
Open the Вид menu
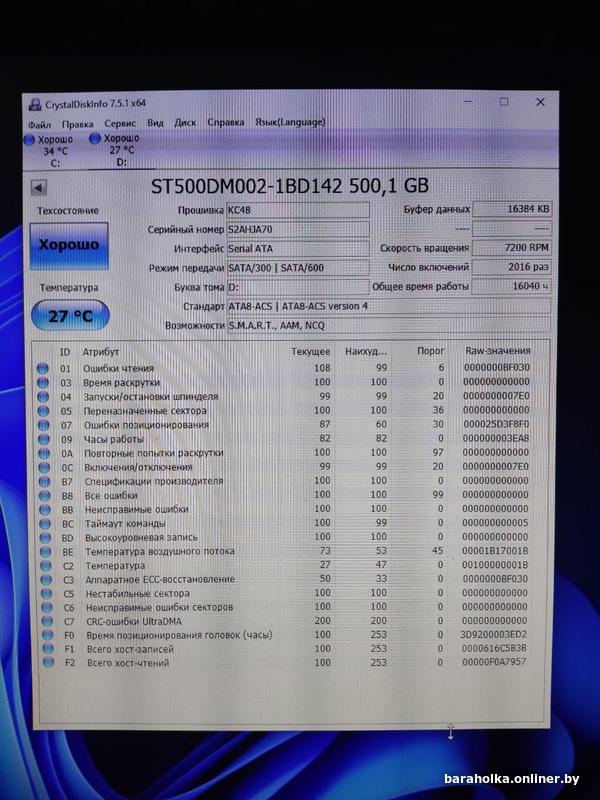(x=155, y=123)
